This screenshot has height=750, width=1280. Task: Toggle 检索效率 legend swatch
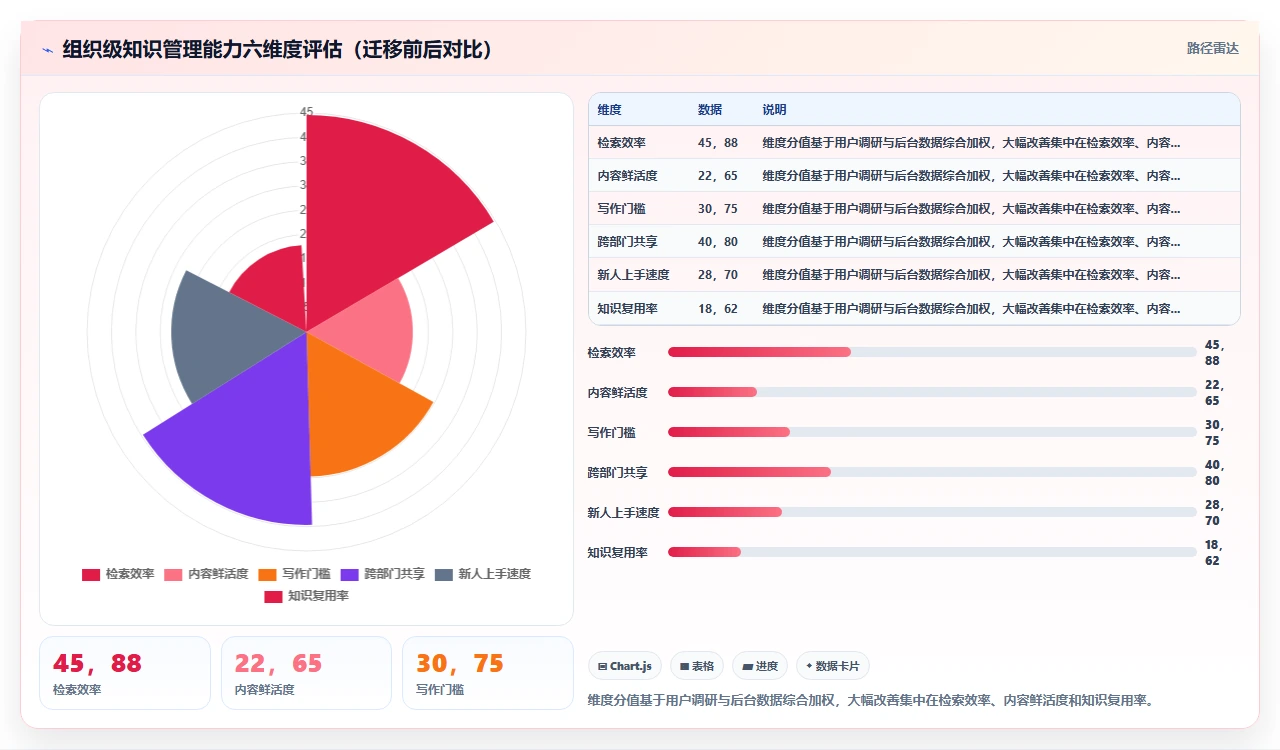90,574
